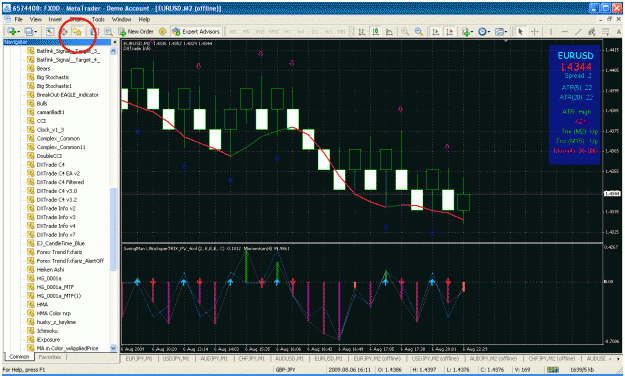Select the Trendline drawing tool

pos(578,31)
